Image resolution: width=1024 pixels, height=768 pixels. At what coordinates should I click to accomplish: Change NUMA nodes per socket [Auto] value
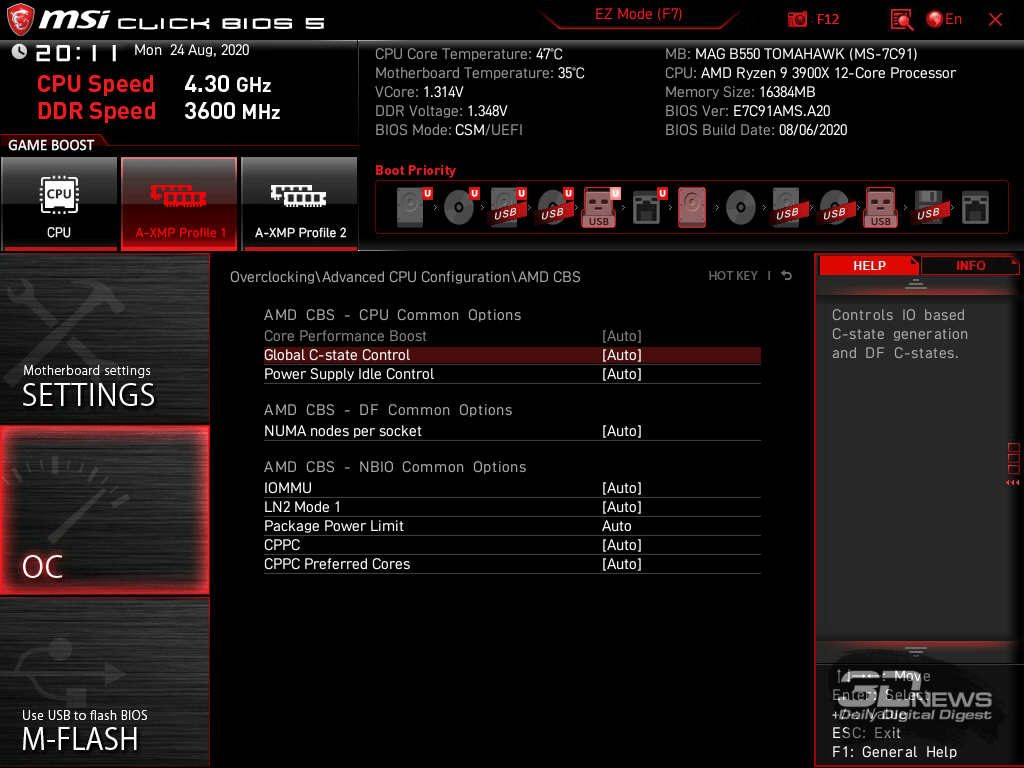pyautogui.click(x=622, y=431)
